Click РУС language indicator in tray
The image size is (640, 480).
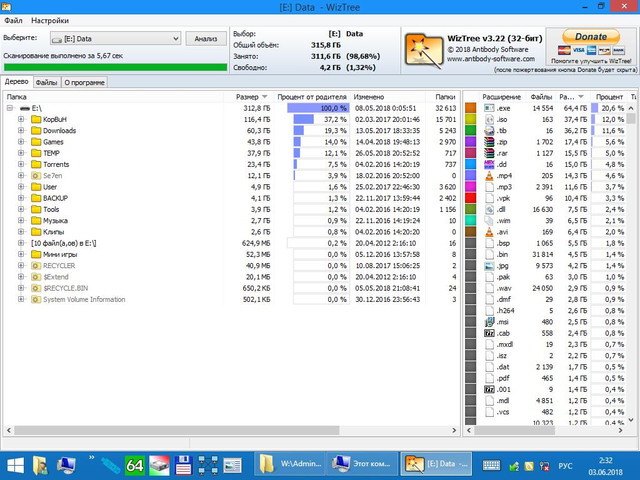[x=565, y=466]
